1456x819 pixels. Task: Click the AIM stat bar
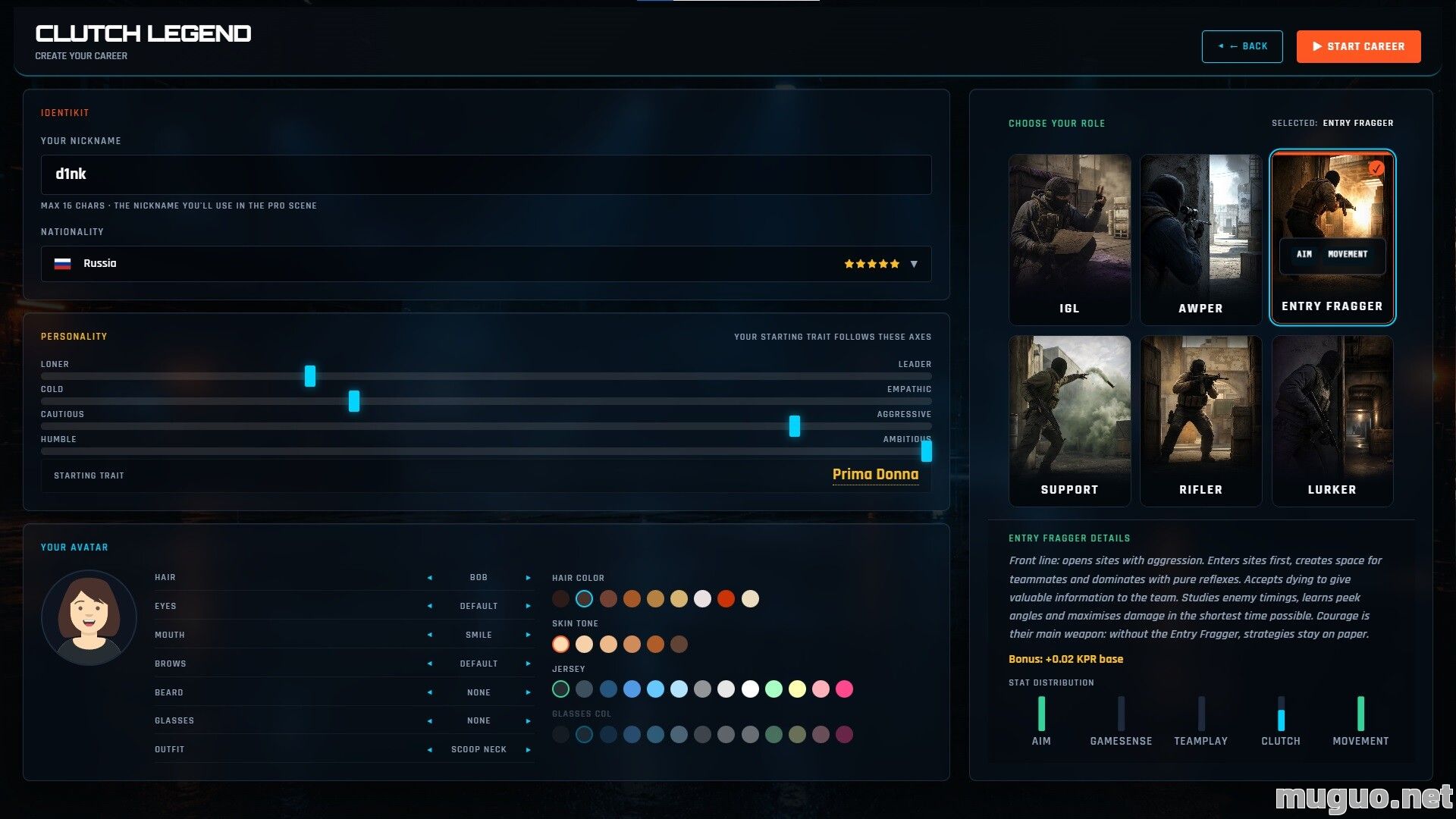pyautogui.click(x=1041, y=714)
